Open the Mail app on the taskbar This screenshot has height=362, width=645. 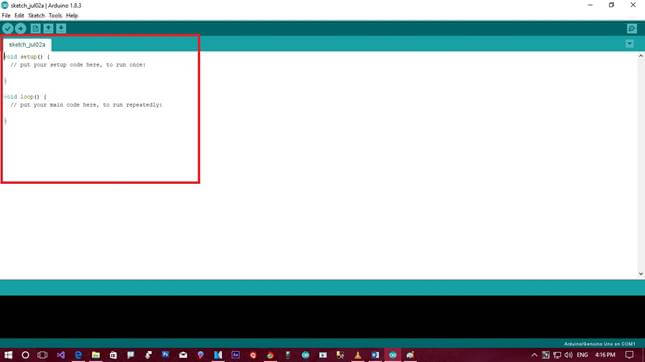183,355
